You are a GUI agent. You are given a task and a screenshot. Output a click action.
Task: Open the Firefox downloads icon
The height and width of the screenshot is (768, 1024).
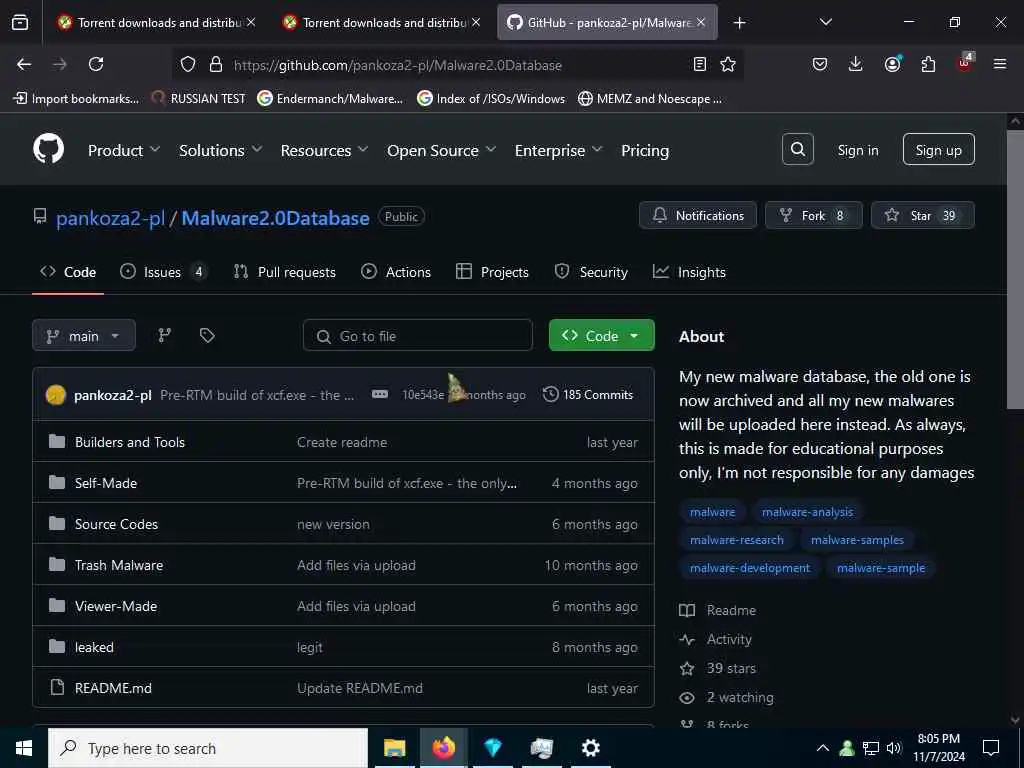(856, 64)
